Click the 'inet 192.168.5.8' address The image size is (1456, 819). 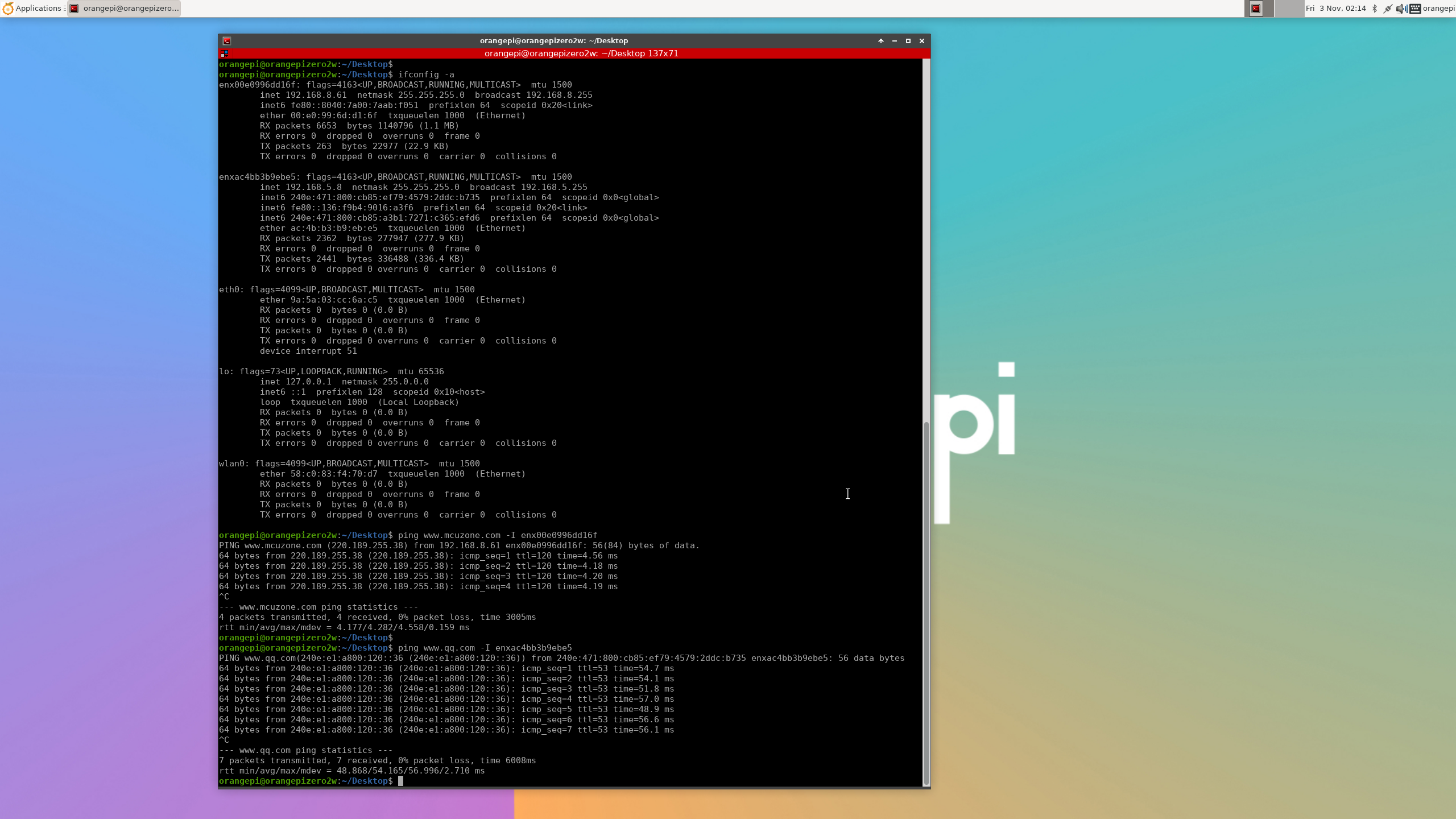301,187
